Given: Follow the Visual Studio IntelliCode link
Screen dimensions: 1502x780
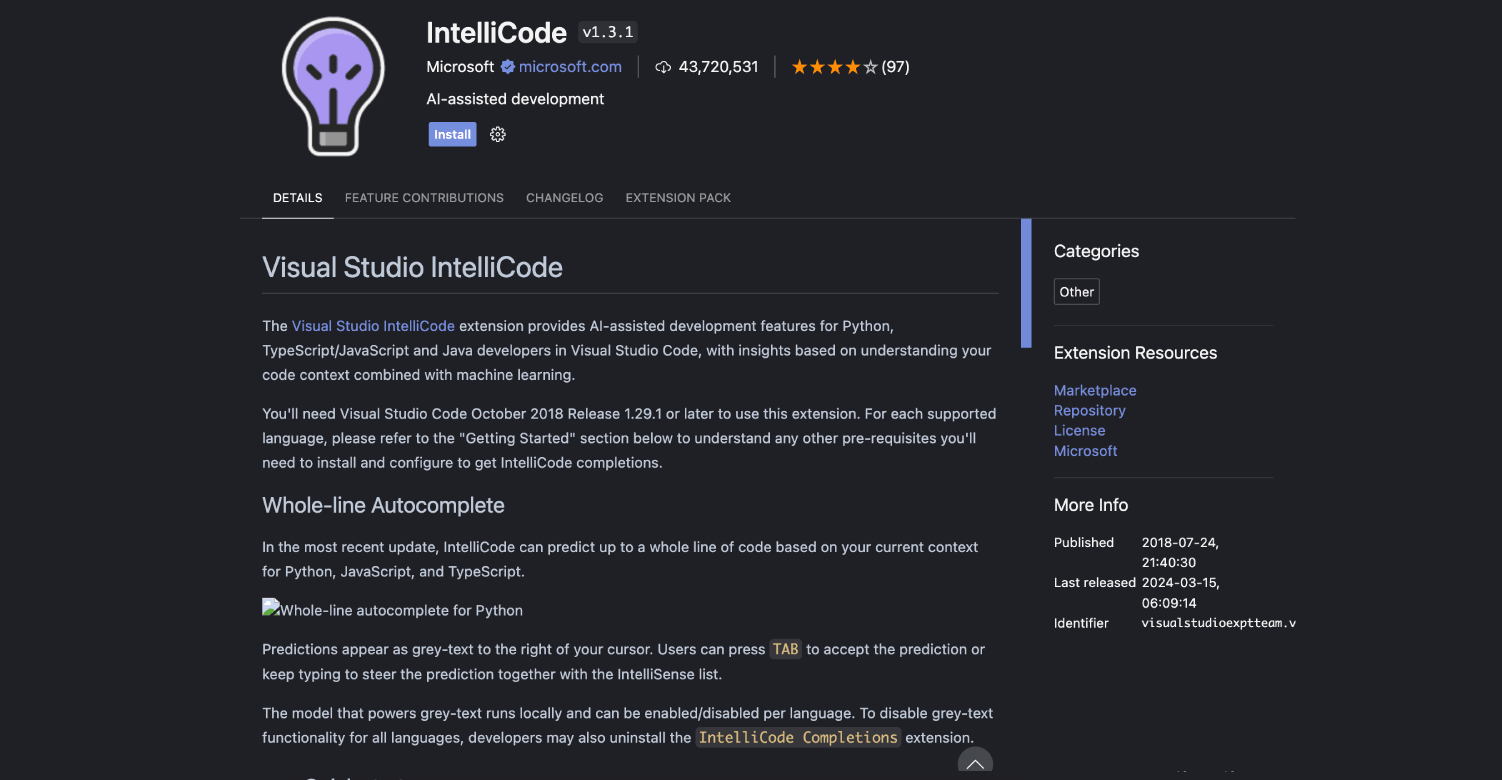Looking at the screenshot, I should pos(373,326).
